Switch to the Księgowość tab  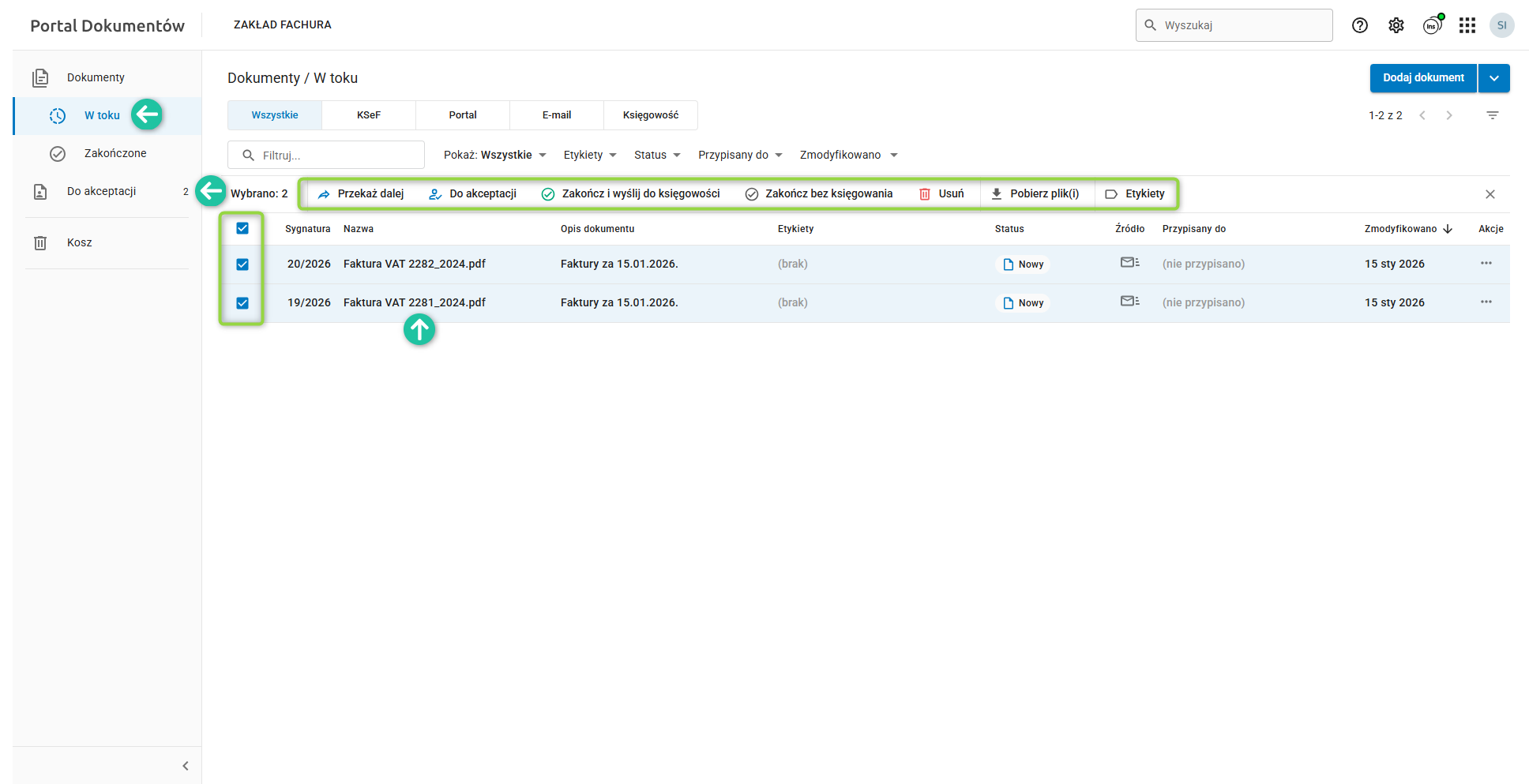point(650,115)
